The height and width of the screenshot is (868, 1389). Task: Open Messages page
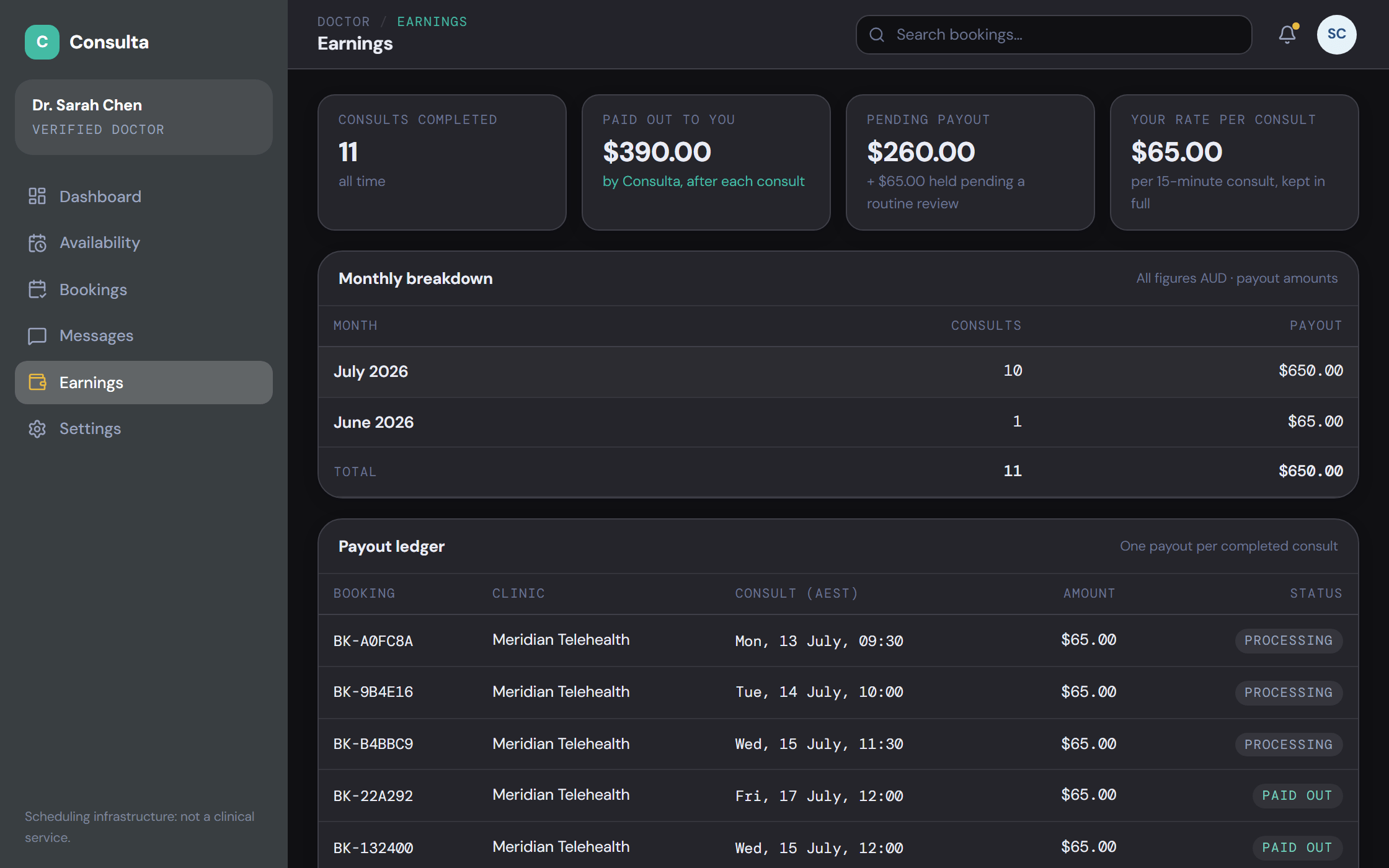point(144,336)
